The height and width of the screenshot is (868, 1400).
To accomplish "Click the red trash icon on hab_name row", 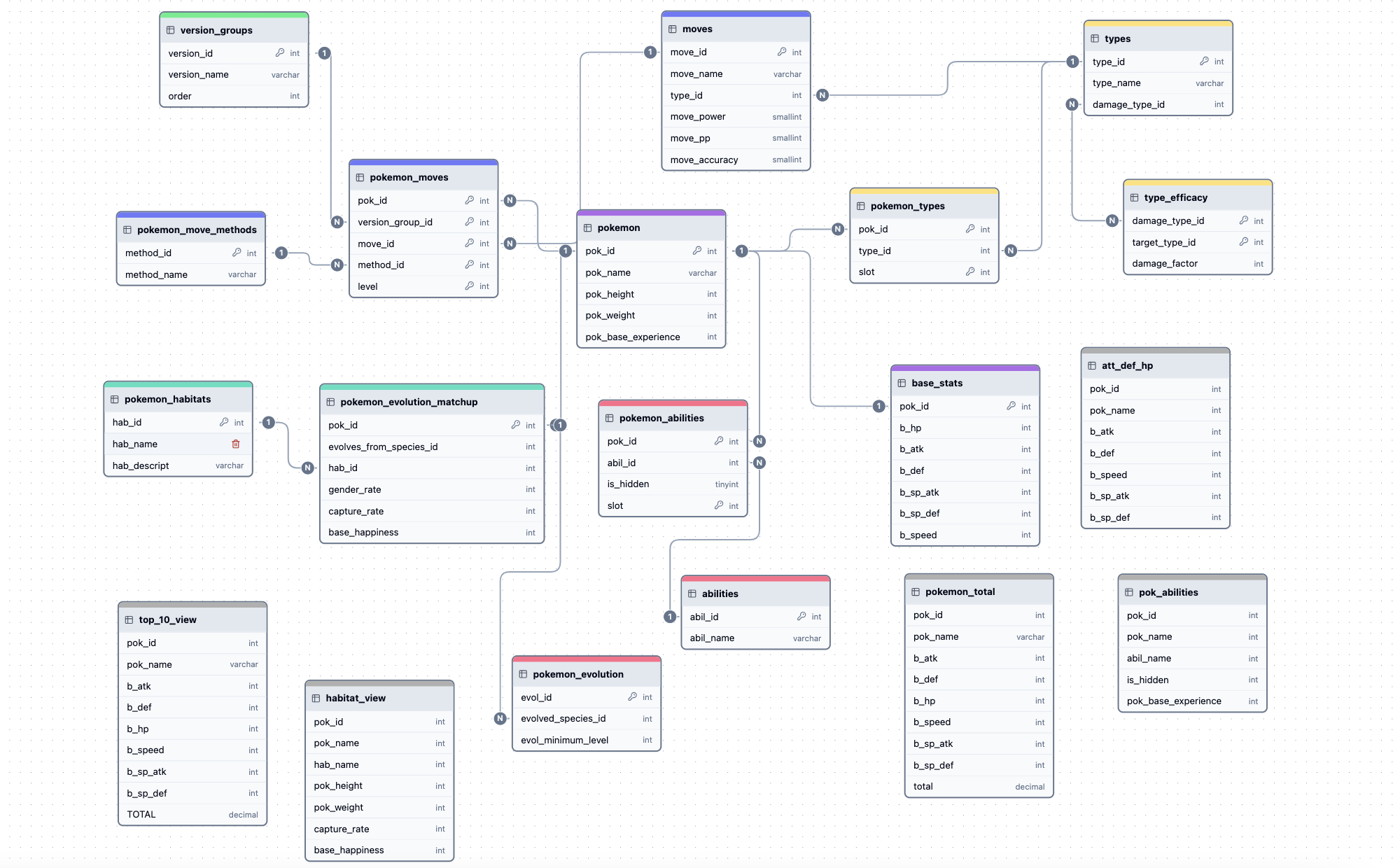I will [x=236, y=444].
